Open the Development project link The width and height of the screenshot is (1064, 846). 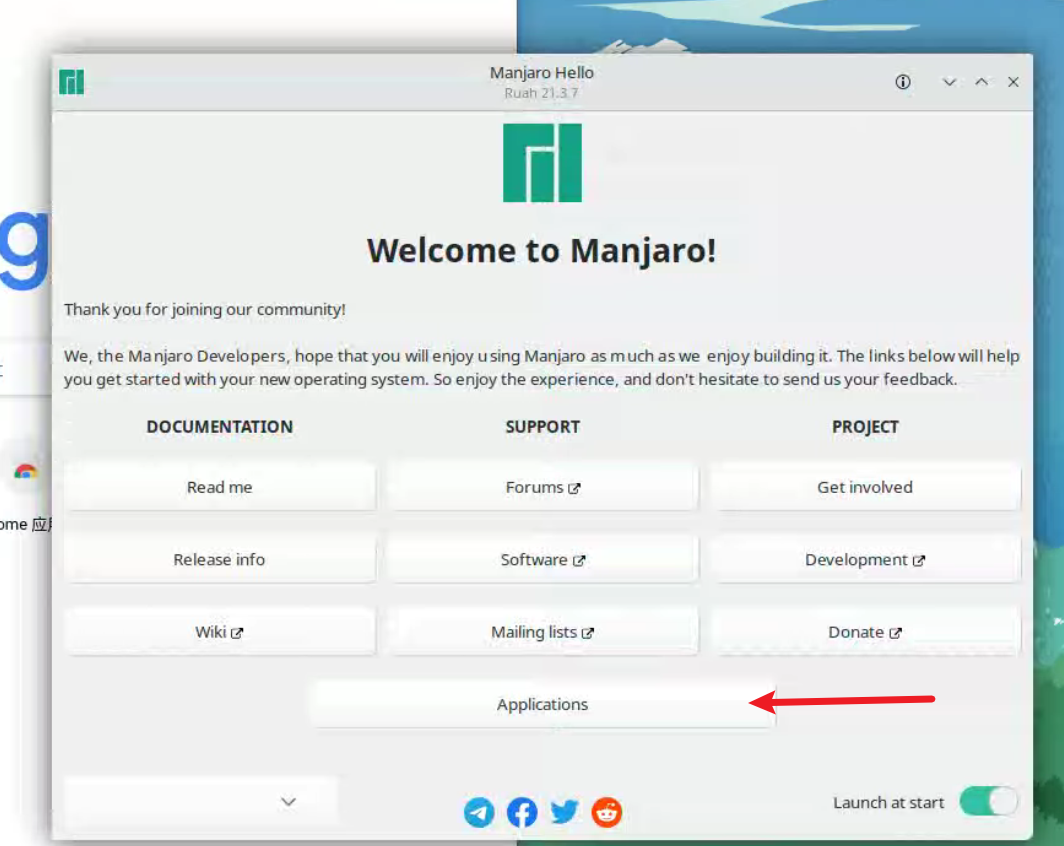coord(865,560)
